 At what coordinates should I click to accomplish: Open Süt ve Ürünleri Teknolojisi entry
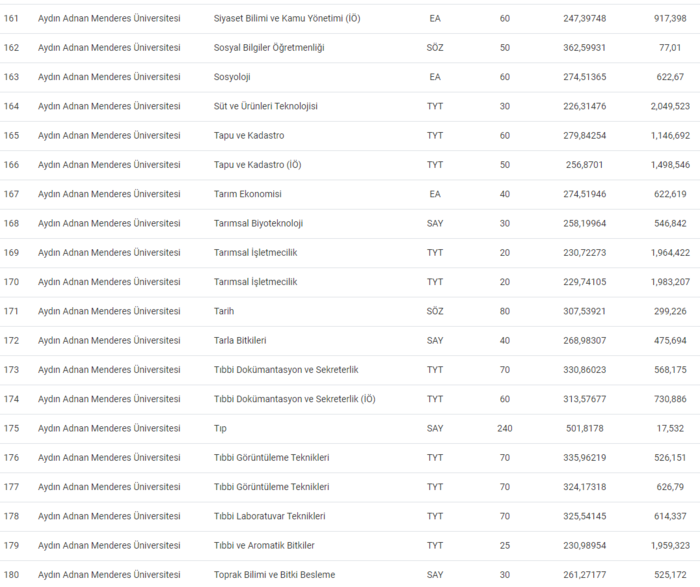click(265, 106)
